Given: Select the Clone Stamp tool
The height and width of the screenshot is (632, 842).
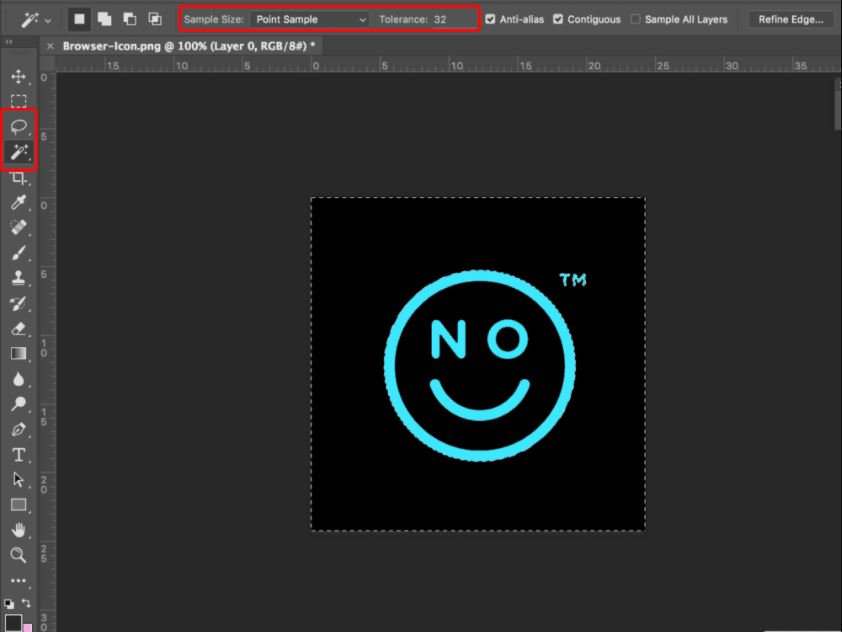Looking at the screenshot, I should click(x=18, y=278).
